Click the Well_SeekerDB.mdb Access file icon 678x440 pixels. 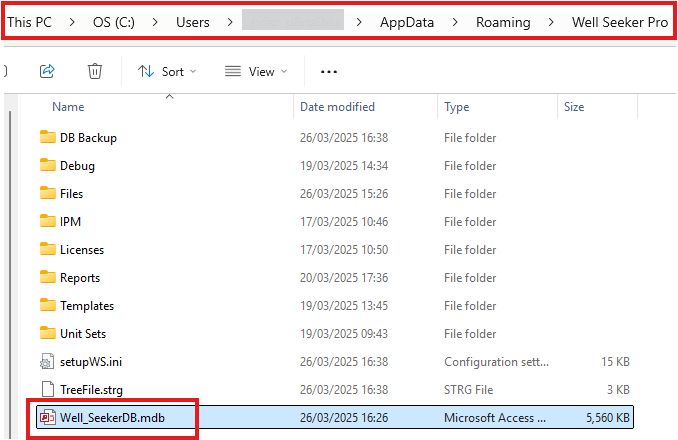[47, 418]
